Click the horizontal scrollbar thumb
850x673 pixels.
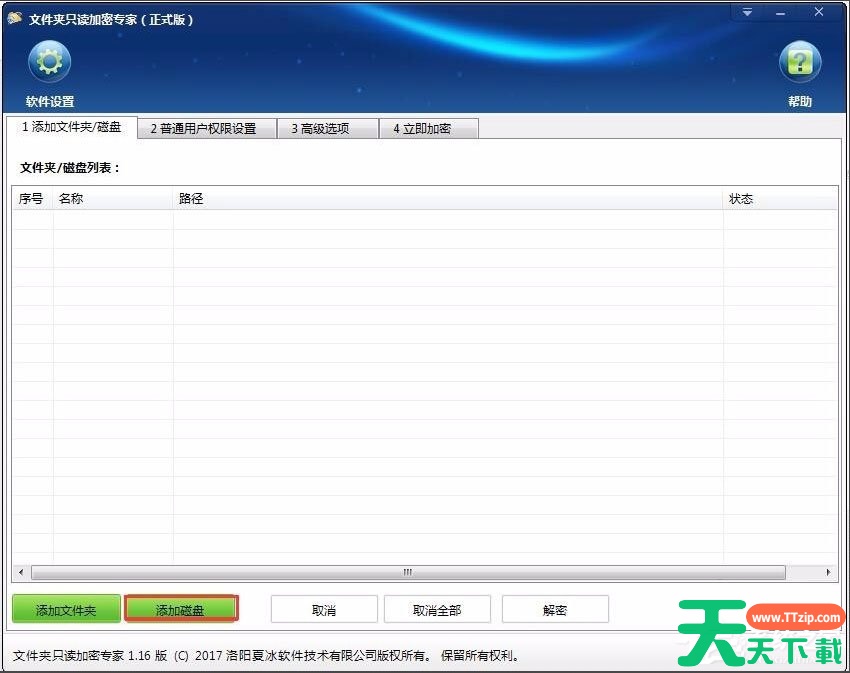[408, 572]
